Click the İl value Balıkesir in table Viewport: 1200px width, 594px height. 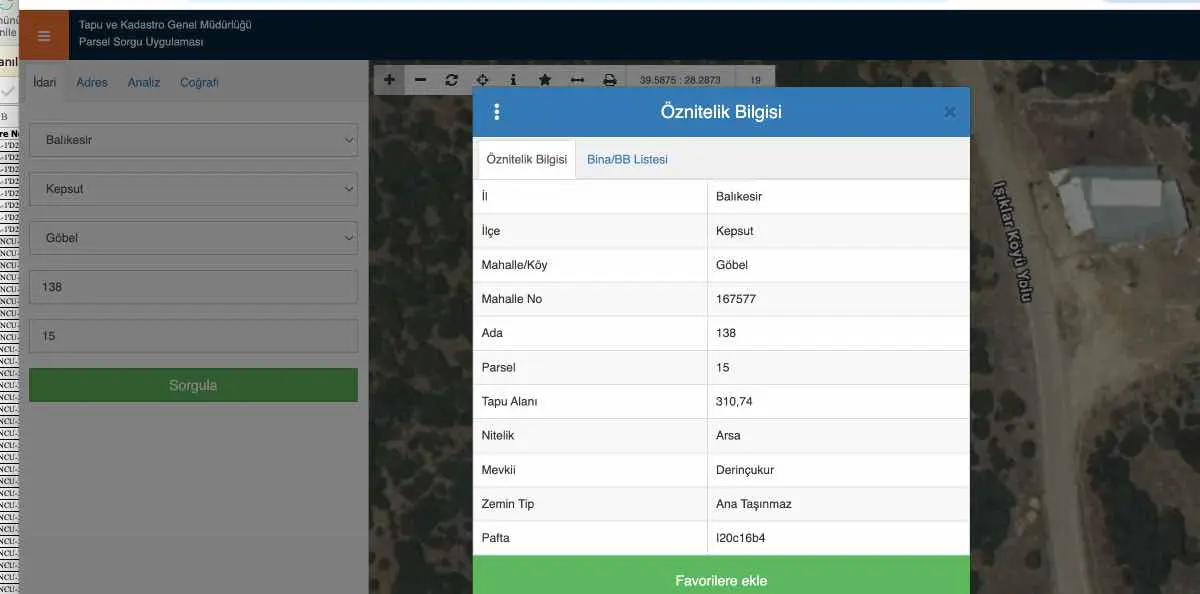[x=739, y=197]
